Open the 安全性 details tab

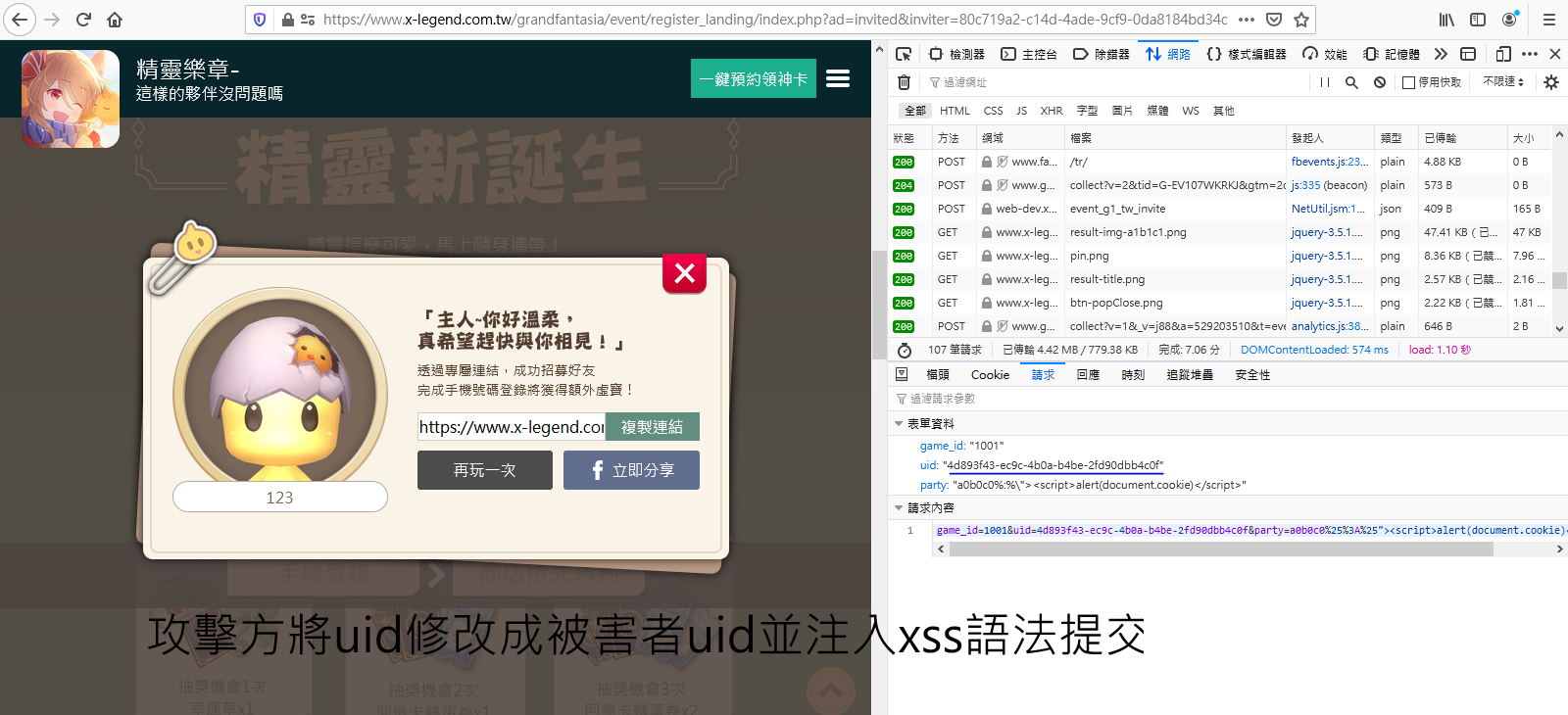pos(1252,375)
